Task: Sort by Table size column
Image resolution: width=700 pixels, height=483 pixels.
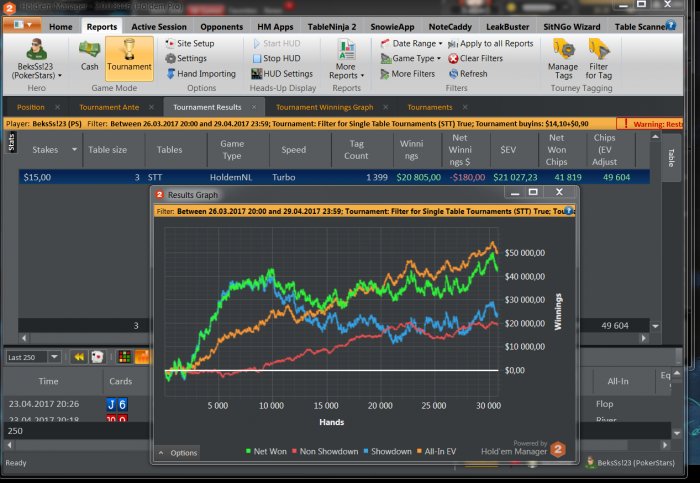Action: pyautogui.click(x=107, y=150)
